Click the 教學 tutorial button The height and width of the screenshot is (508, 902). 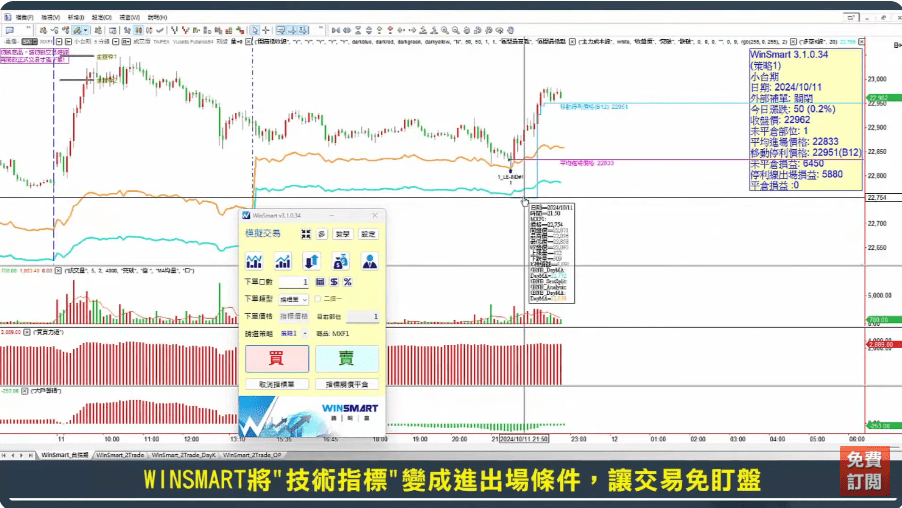coord(343,234)
